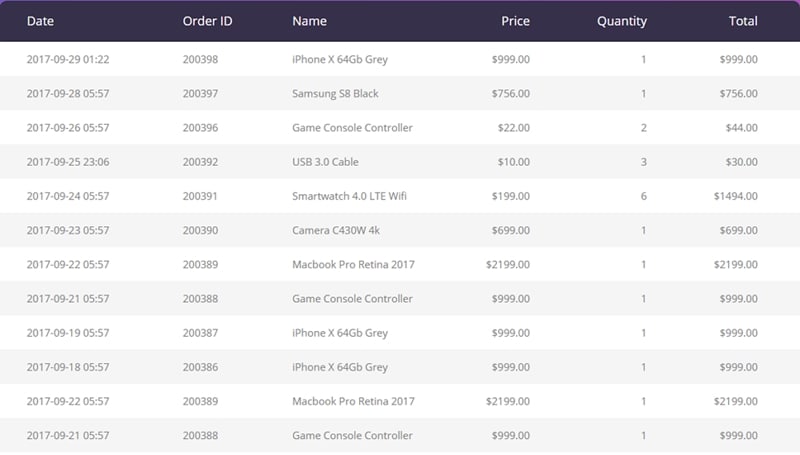This screenshot has height=455, width=800.
Task: Click the Samsung S8 Black product name
Action: tap(335, 94)
